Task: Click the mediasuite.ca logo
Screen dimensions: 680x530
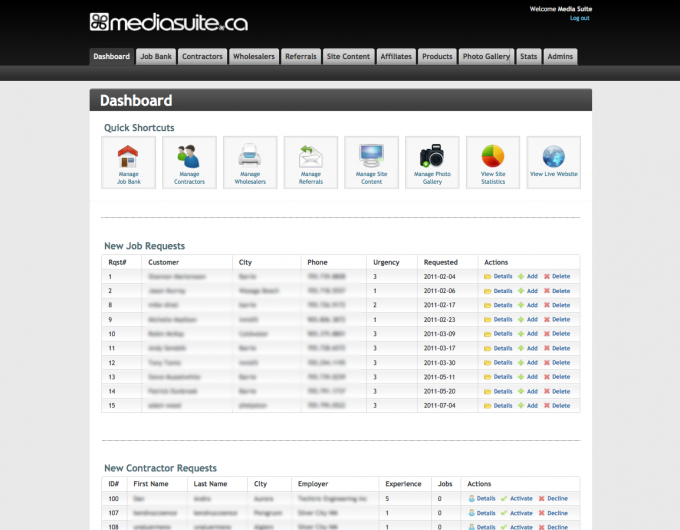Action: point(168,22)
